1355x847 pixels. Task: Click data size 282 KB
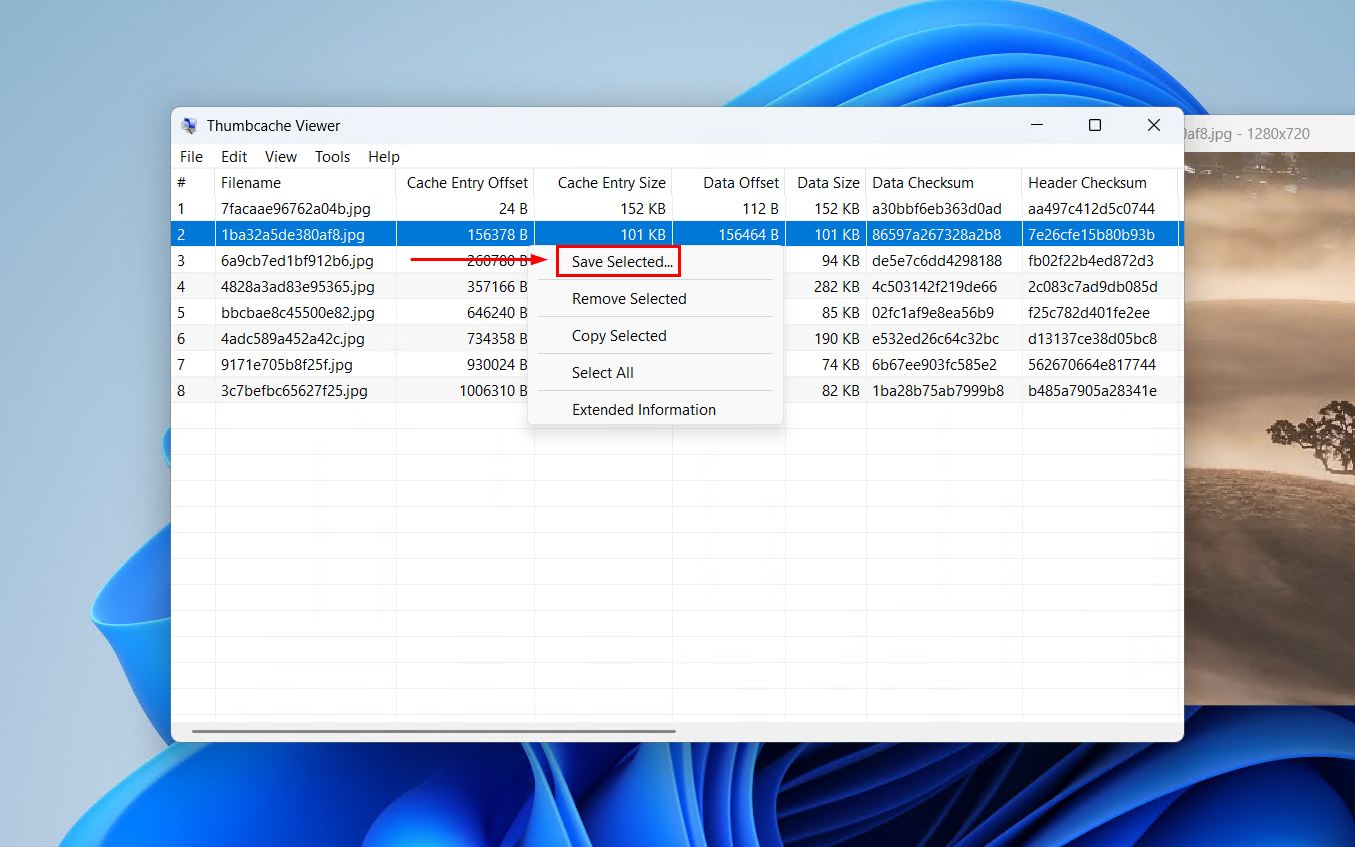tap(837, 287)
